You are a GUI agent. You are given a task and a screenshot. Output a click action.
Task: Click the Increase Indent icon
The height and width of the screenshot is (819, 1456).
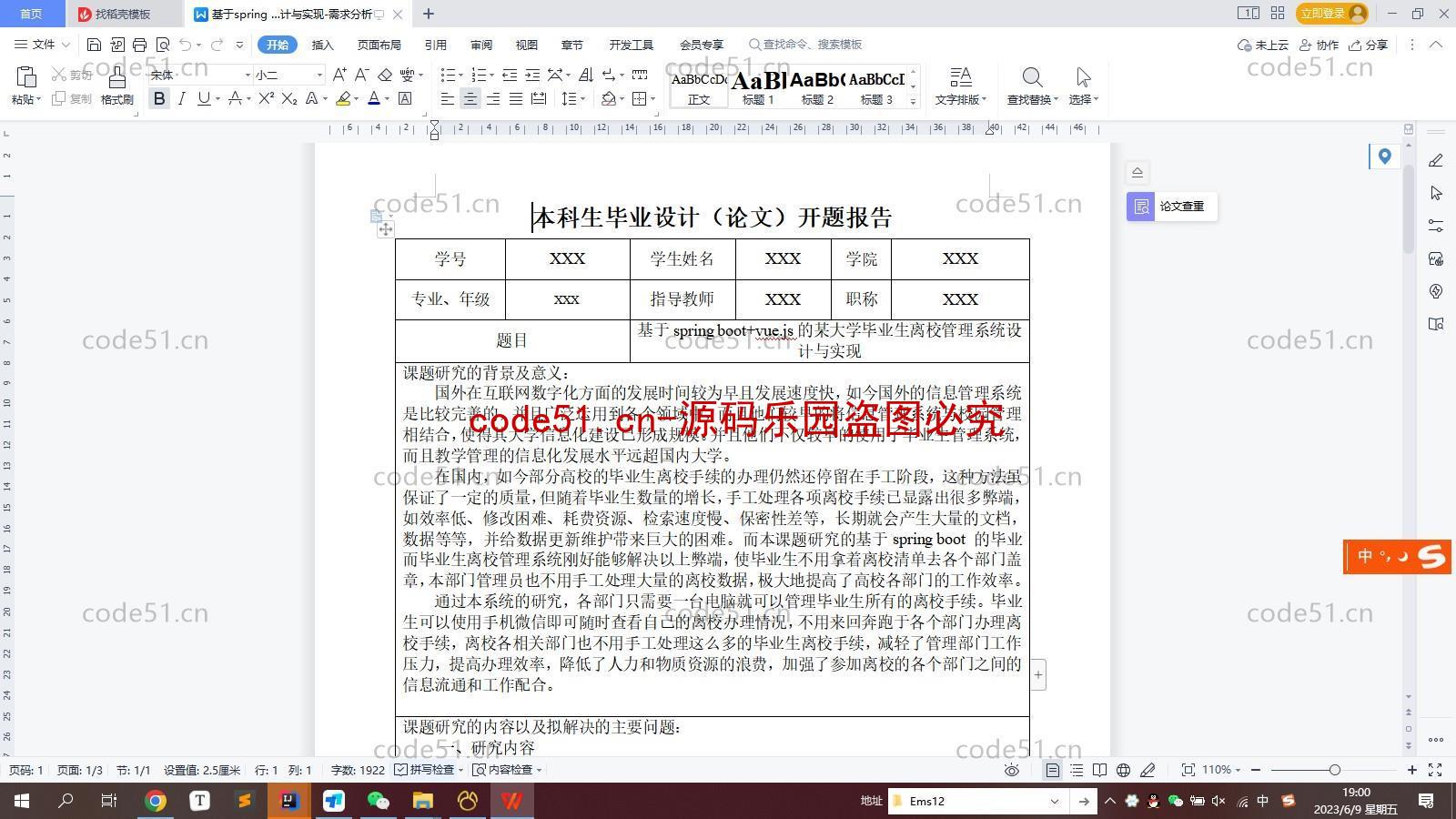coord(532,75)
